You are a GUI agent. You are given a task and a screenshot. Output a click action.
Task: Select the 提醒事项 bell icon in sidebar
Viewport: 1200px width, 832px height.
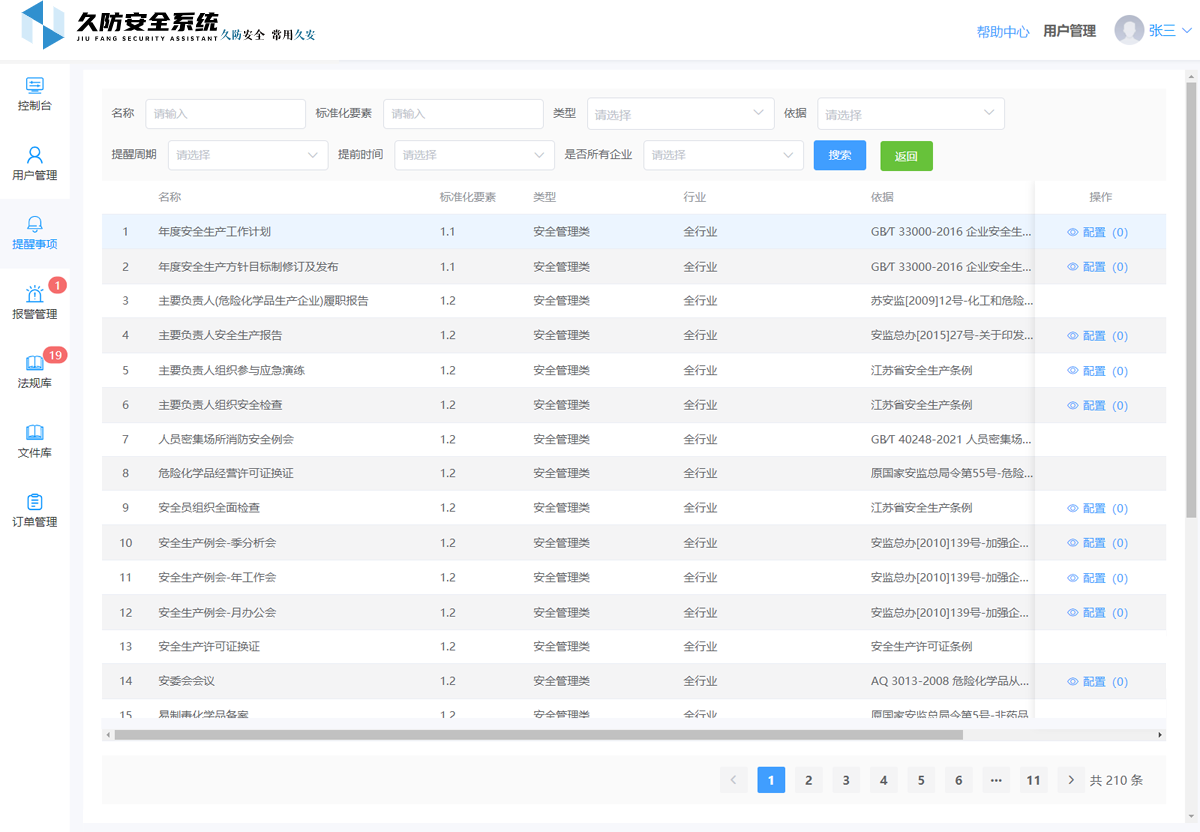[x=35, y=224]
